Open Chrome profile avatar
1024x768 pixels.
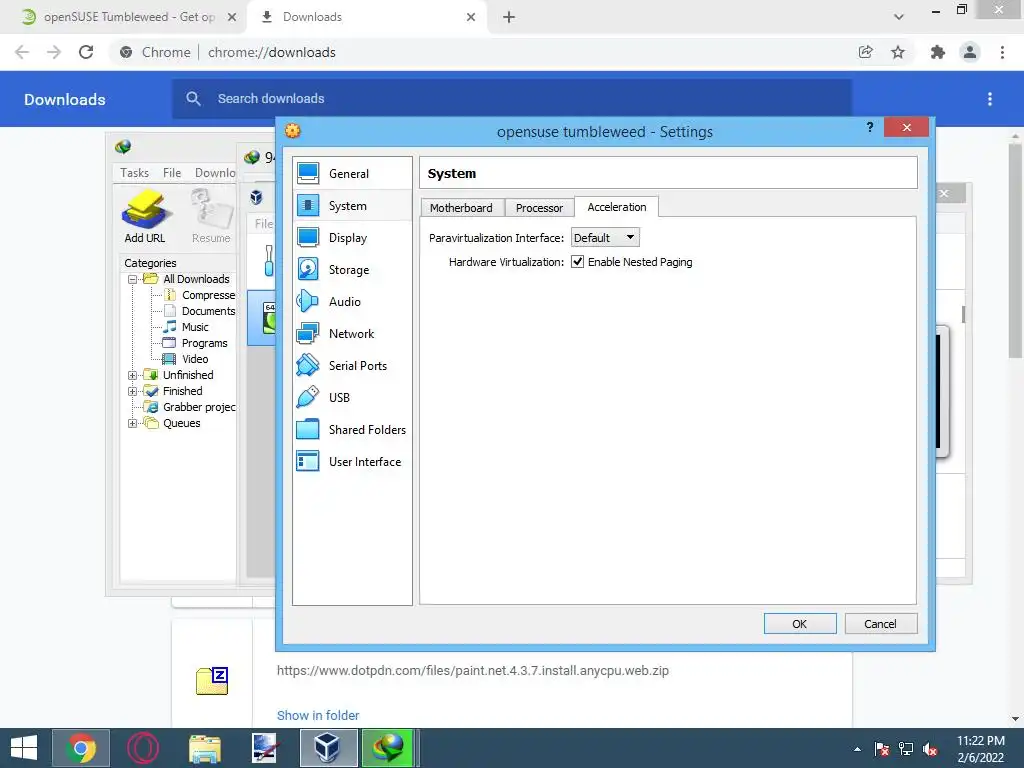tap(970, 52)
